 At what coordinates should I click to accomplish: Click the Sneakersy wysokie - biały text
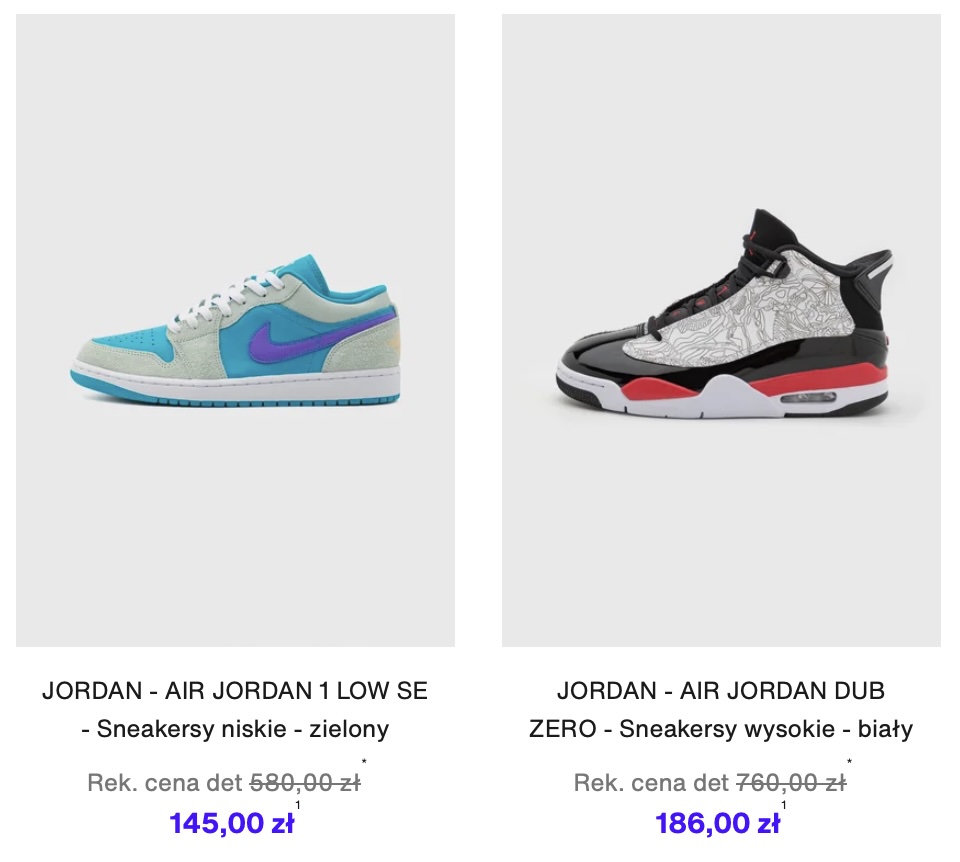pos(766,729)
